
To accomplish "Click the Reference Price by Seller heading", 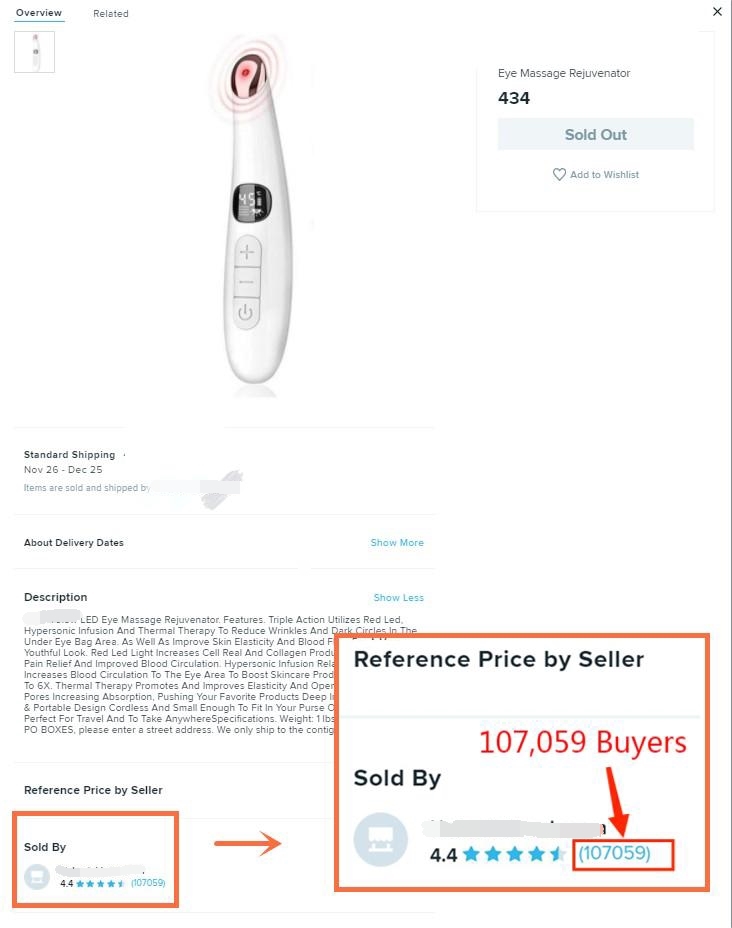I will pyautogui.click(x=93, y=790).
